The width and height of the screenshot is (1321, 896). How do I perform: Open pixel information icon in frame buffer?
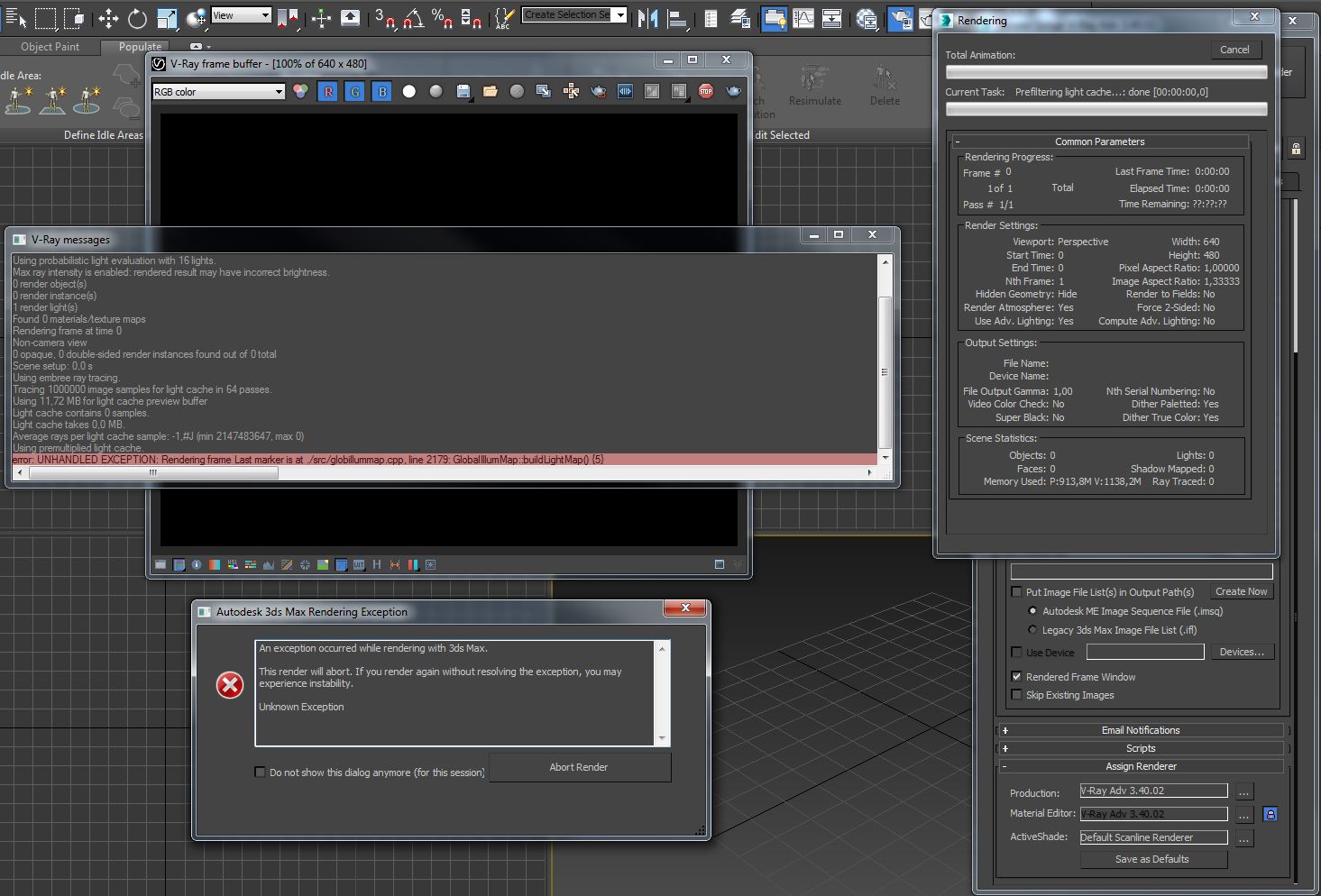(197, 564)
